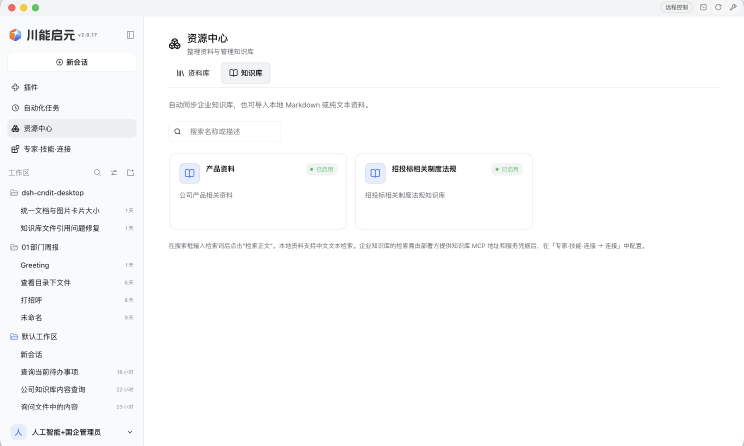Click 已启用 status badge on 产品资料
The image size is (744, 446).
tap(321, 169)
